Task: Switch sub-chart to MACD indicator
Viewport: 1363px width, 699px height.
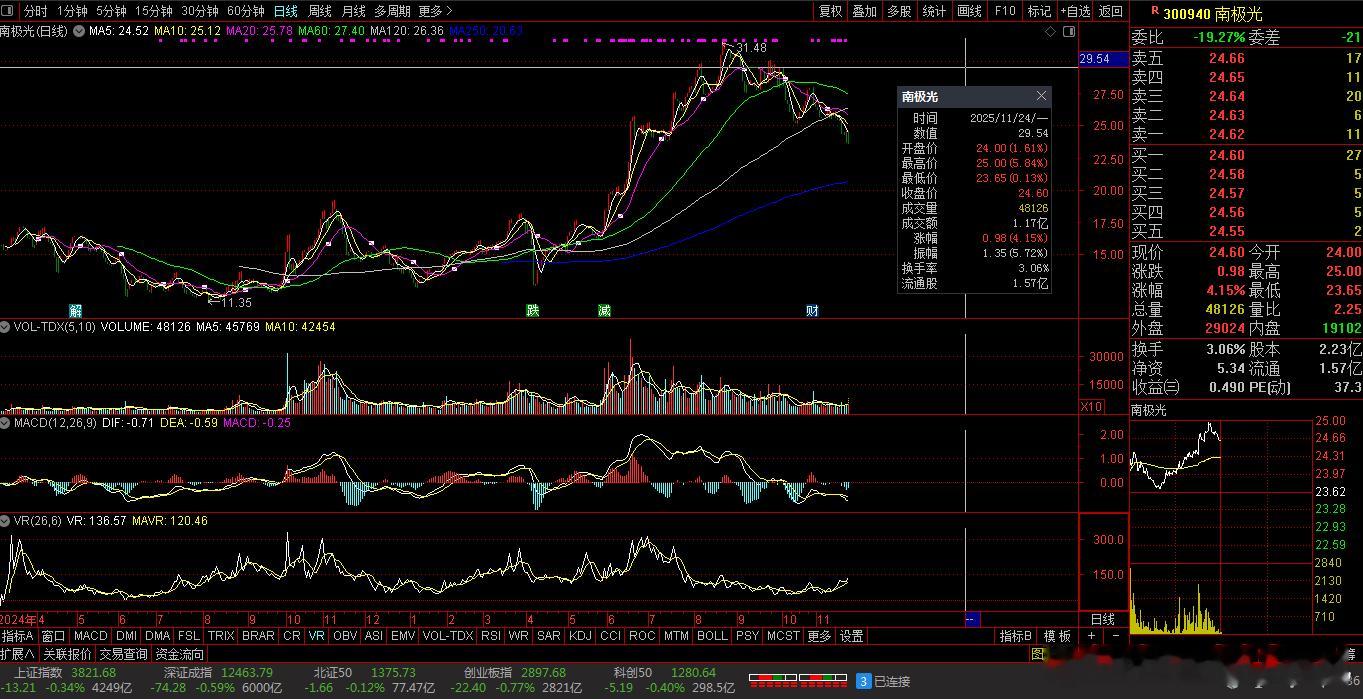Action: pos(90,636)
